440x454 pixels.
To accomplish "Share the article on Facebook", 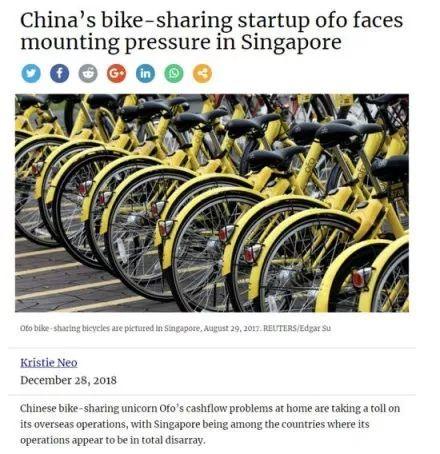I will point(60,73).
